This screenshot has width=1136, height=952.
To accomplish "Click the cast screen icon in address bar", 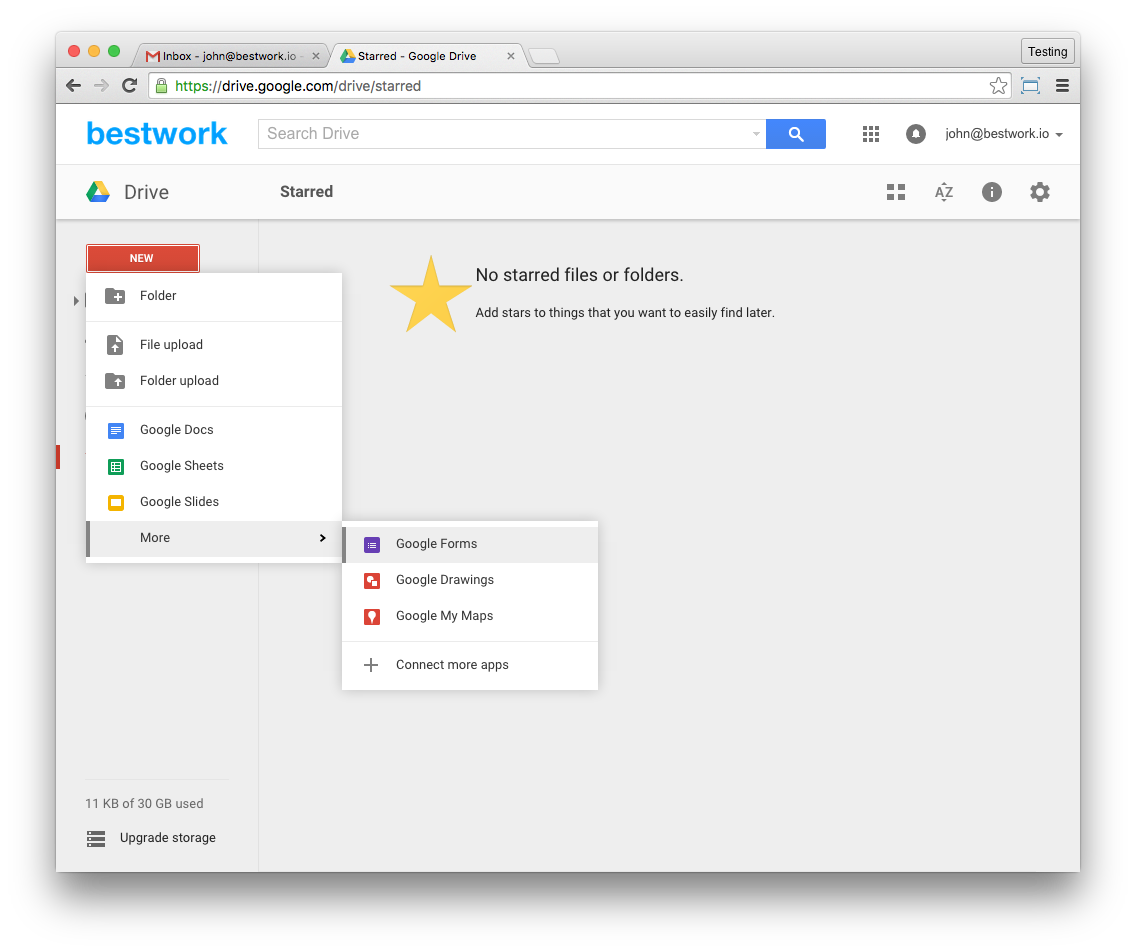I will (1030, 85).
